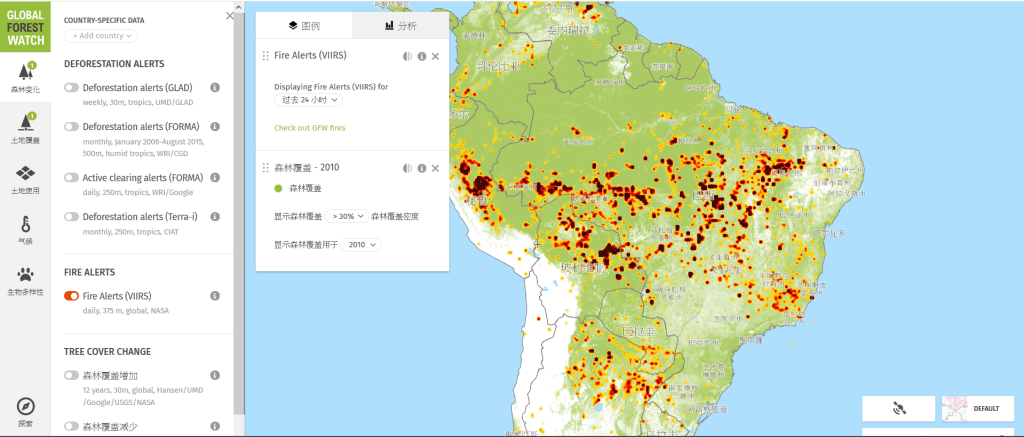Select the 图例 legend tab
This screenshot has height=437, width=1024.
(304, 26)
